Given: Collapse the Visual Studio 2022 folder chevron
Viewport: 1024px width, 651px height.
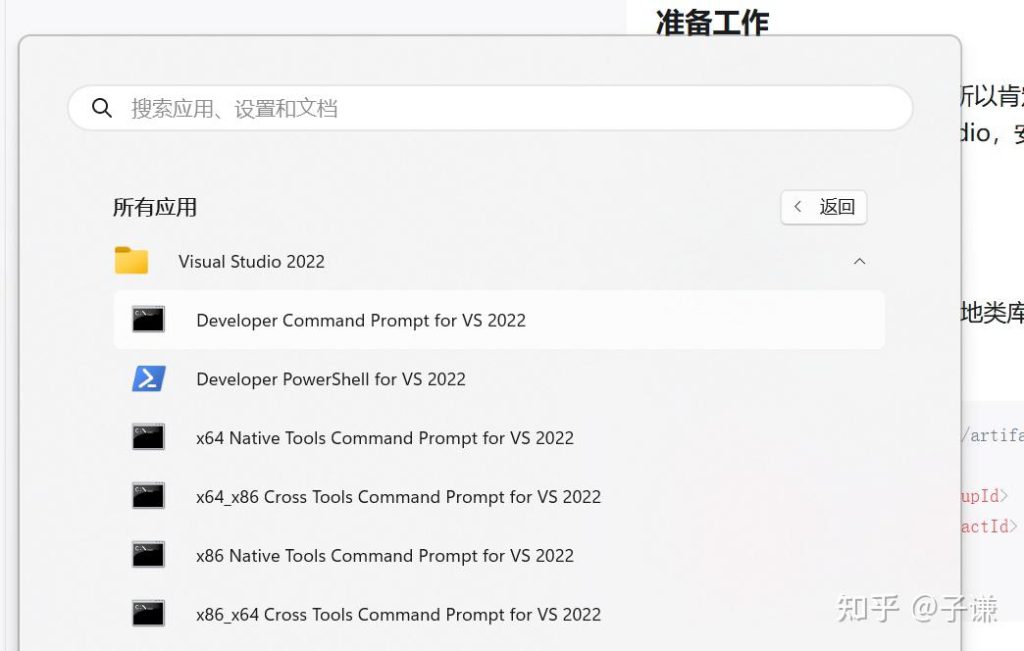Looking at the screenshot, I should [859, 262].
